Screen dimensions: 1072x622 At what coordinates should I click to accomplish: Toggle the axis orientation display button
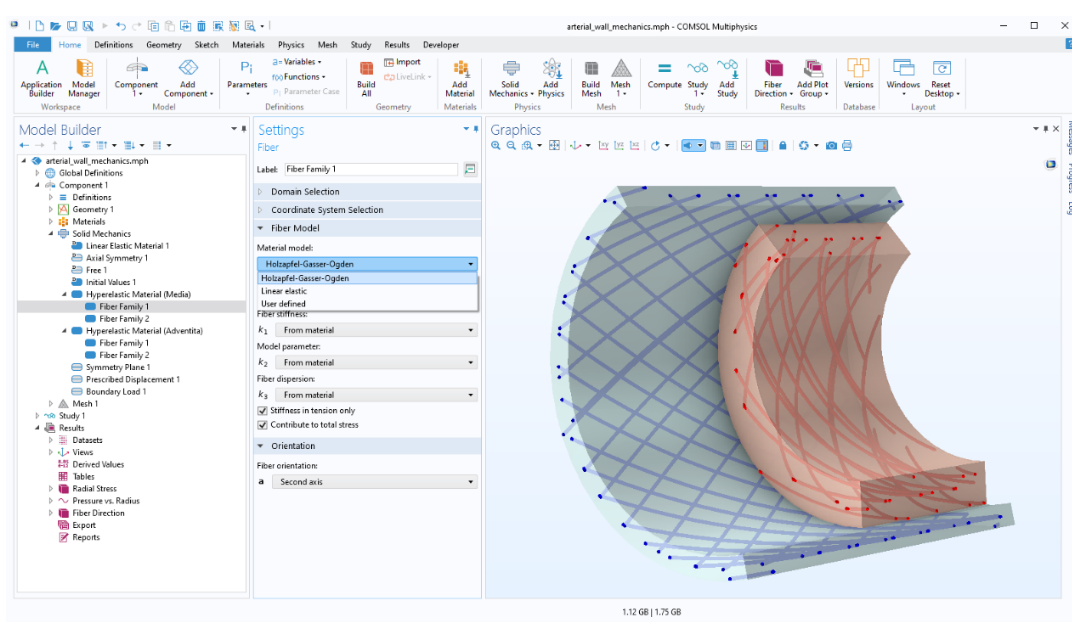tap(747, 146)
